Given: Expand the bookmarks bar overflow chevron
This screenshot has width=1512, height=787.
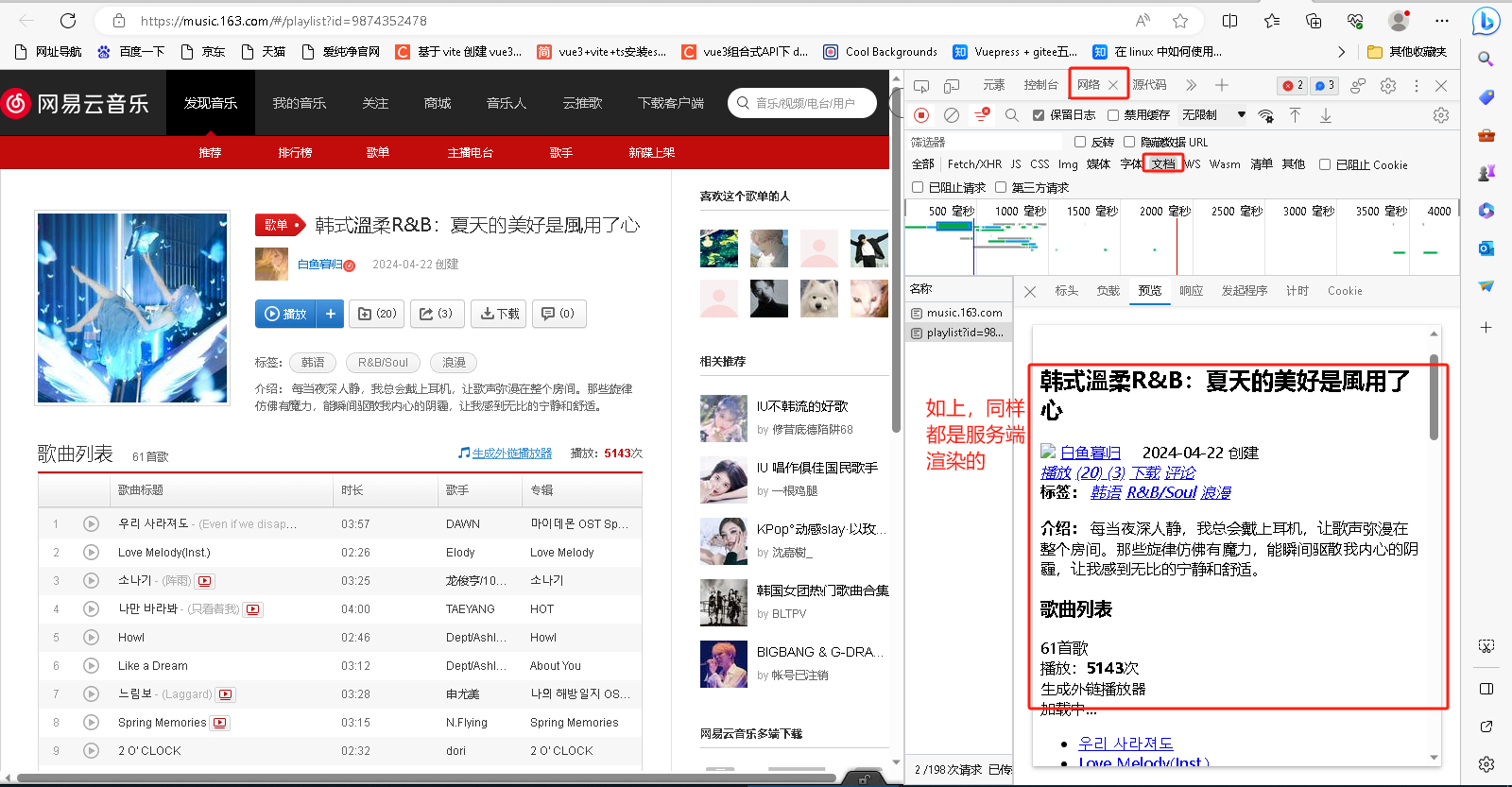Looking at the screenshot, I should click(x=1341, y=52).
